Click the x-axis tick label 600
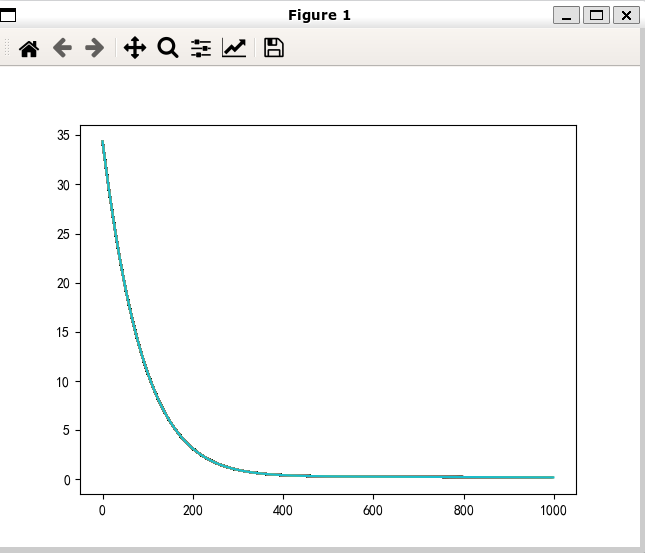Image resolution: width=645 pixels, height=553 pixels. (373, 511)
